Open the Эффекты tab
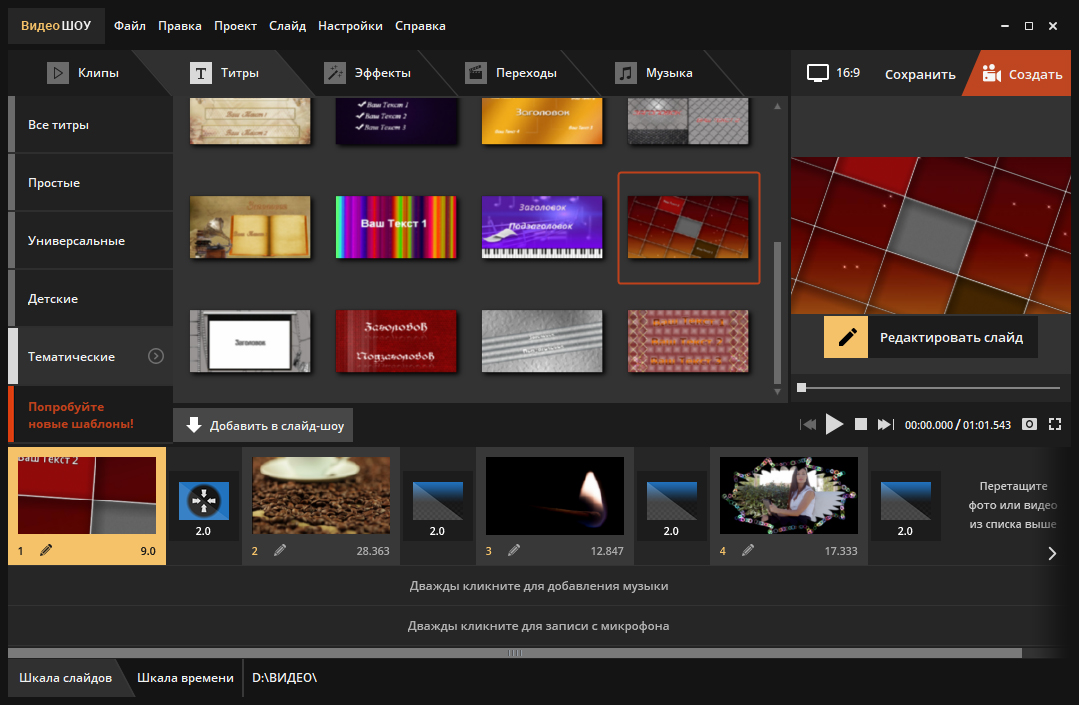 coord(367,73)
